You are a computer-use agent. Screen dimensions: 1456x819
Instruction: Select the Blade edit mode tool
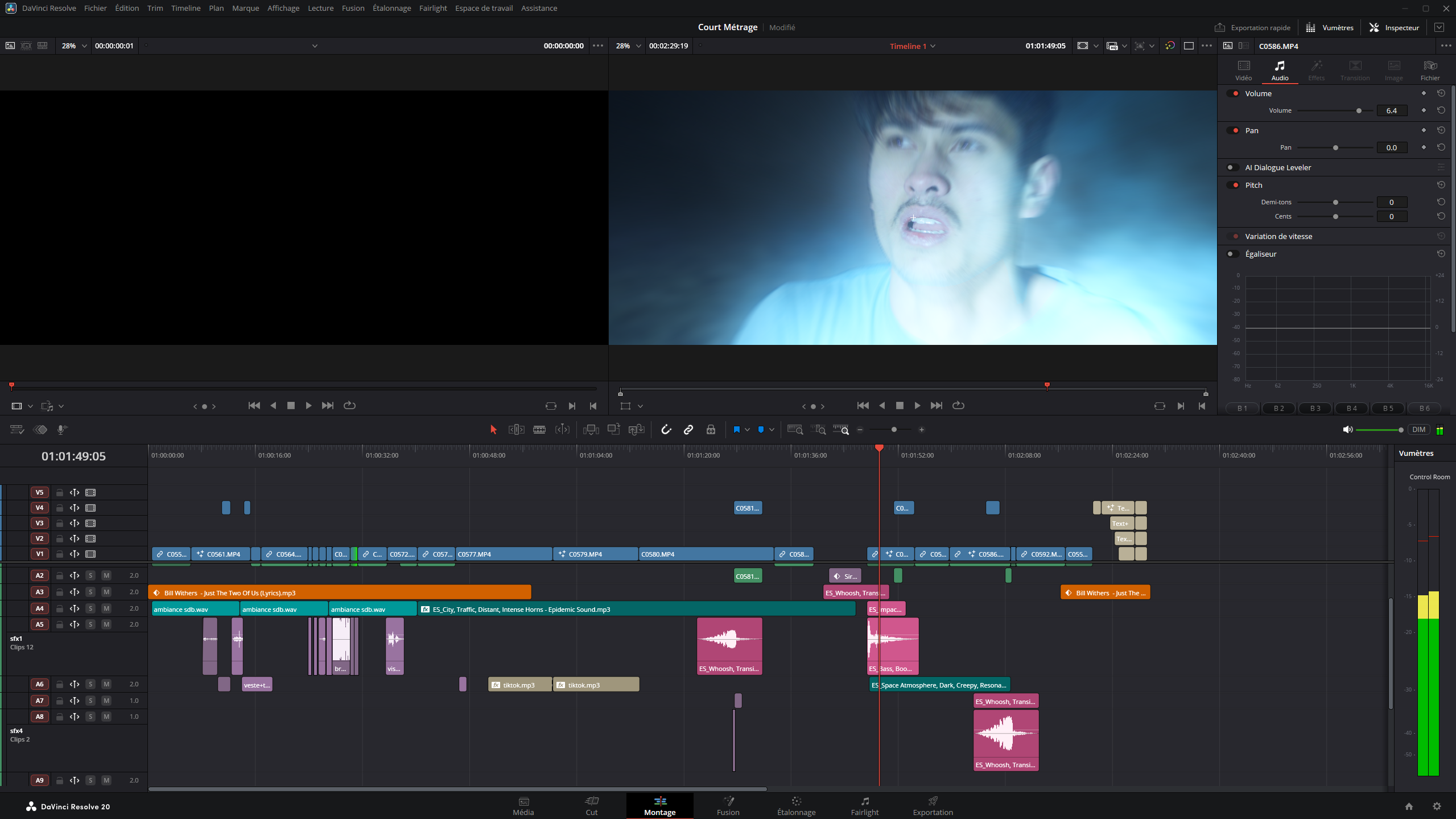pos(539,430)
